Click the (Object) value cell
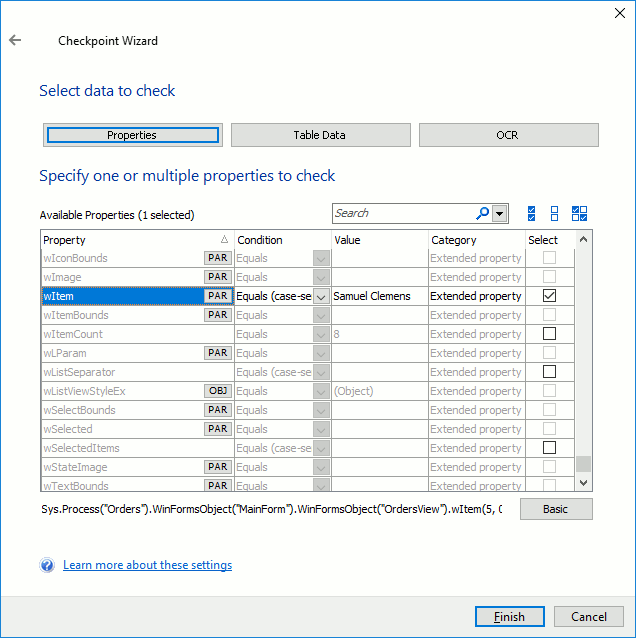The width and height of the screenshot is (636, 638). pyautogui.click(x=380, y=391)
